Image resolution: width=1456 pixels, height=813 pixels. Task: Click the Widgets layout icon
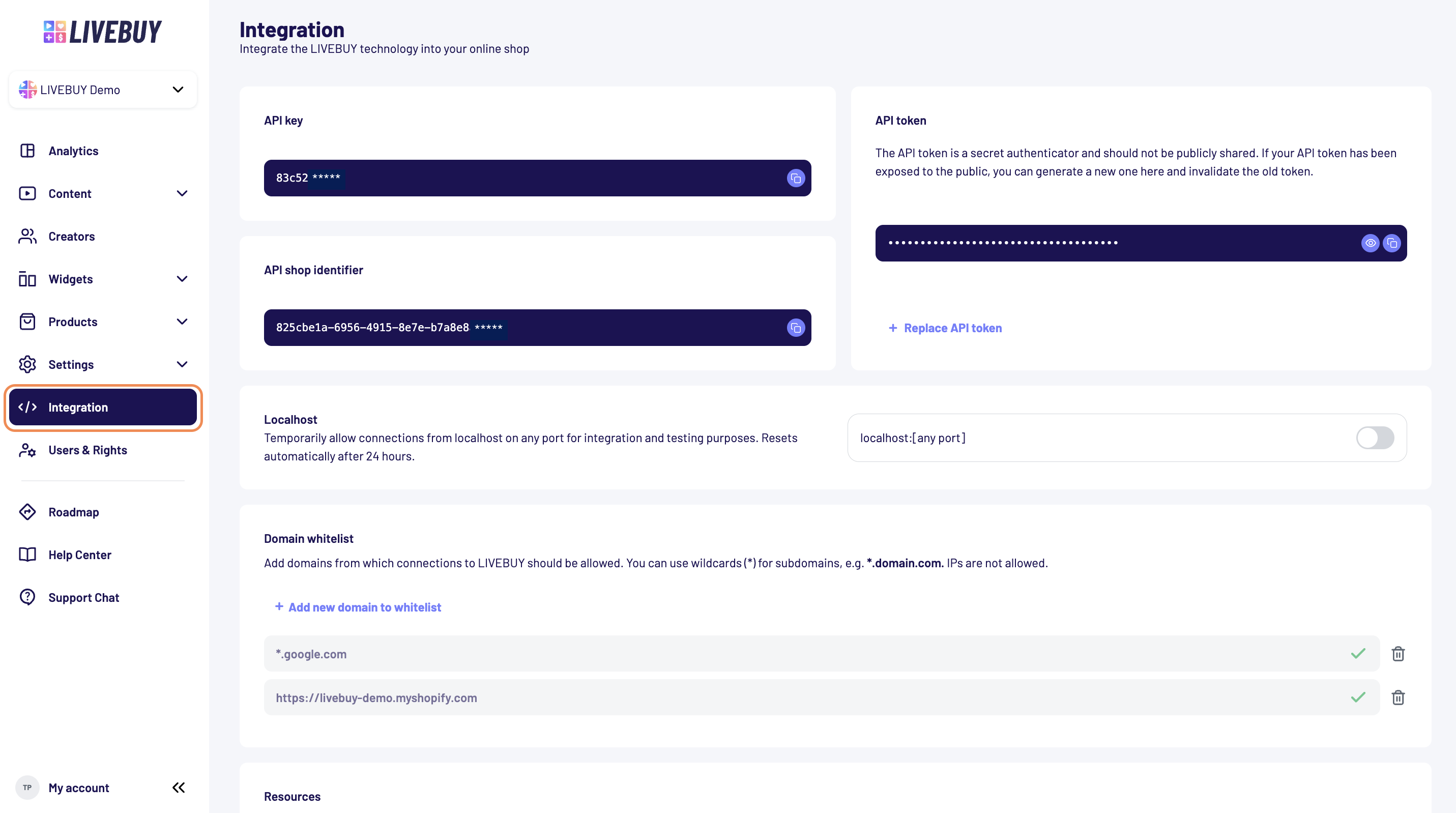click(x=27, y=279)
